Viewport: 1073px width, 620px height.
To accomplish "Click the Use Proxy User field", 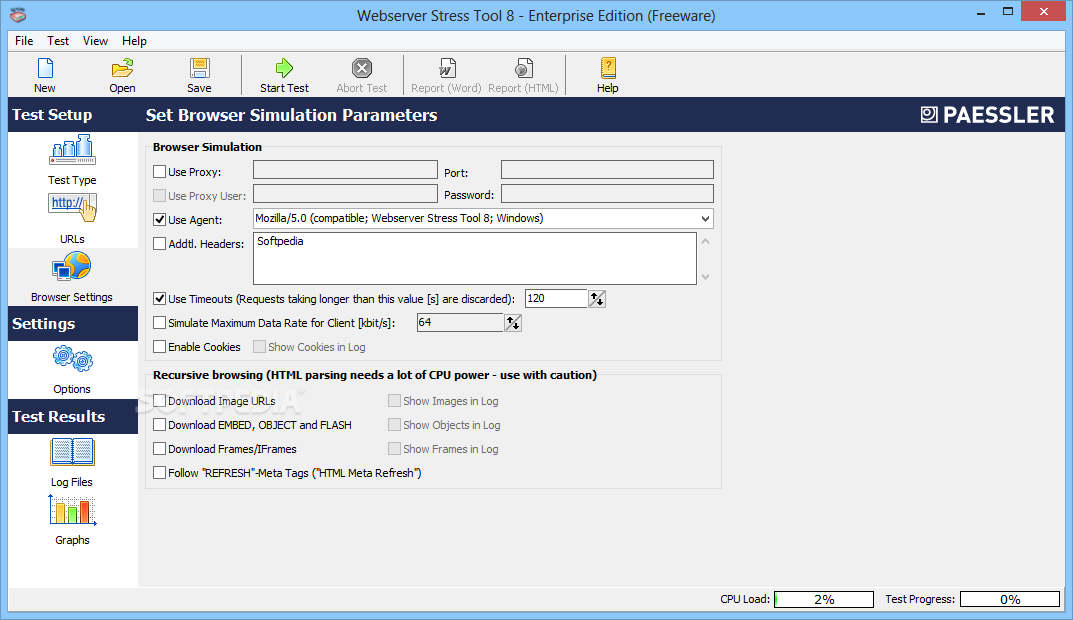I will [346, 194].
